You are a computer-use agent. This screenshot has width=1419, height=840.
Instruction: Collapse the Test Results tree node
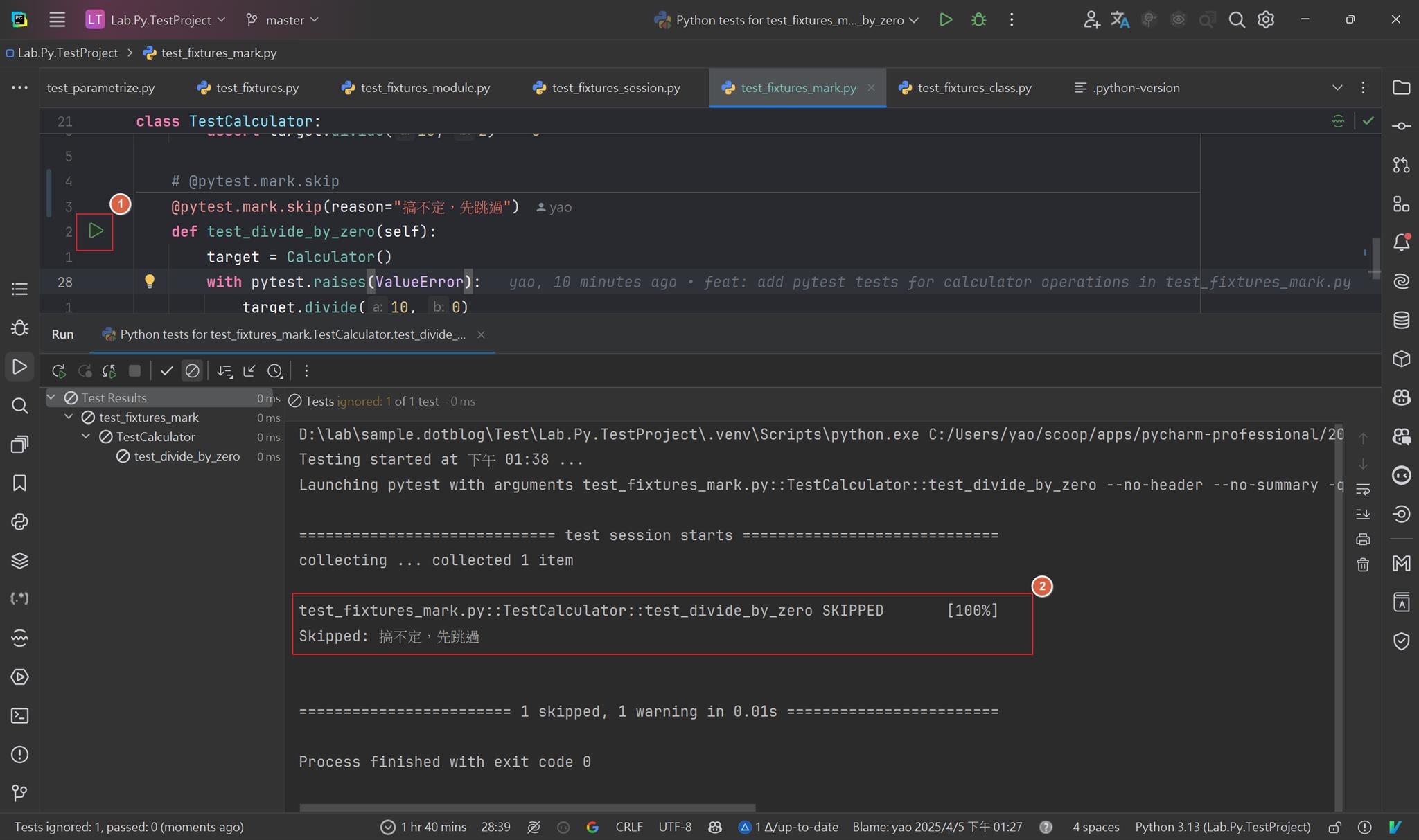click(x=51, y=397)
